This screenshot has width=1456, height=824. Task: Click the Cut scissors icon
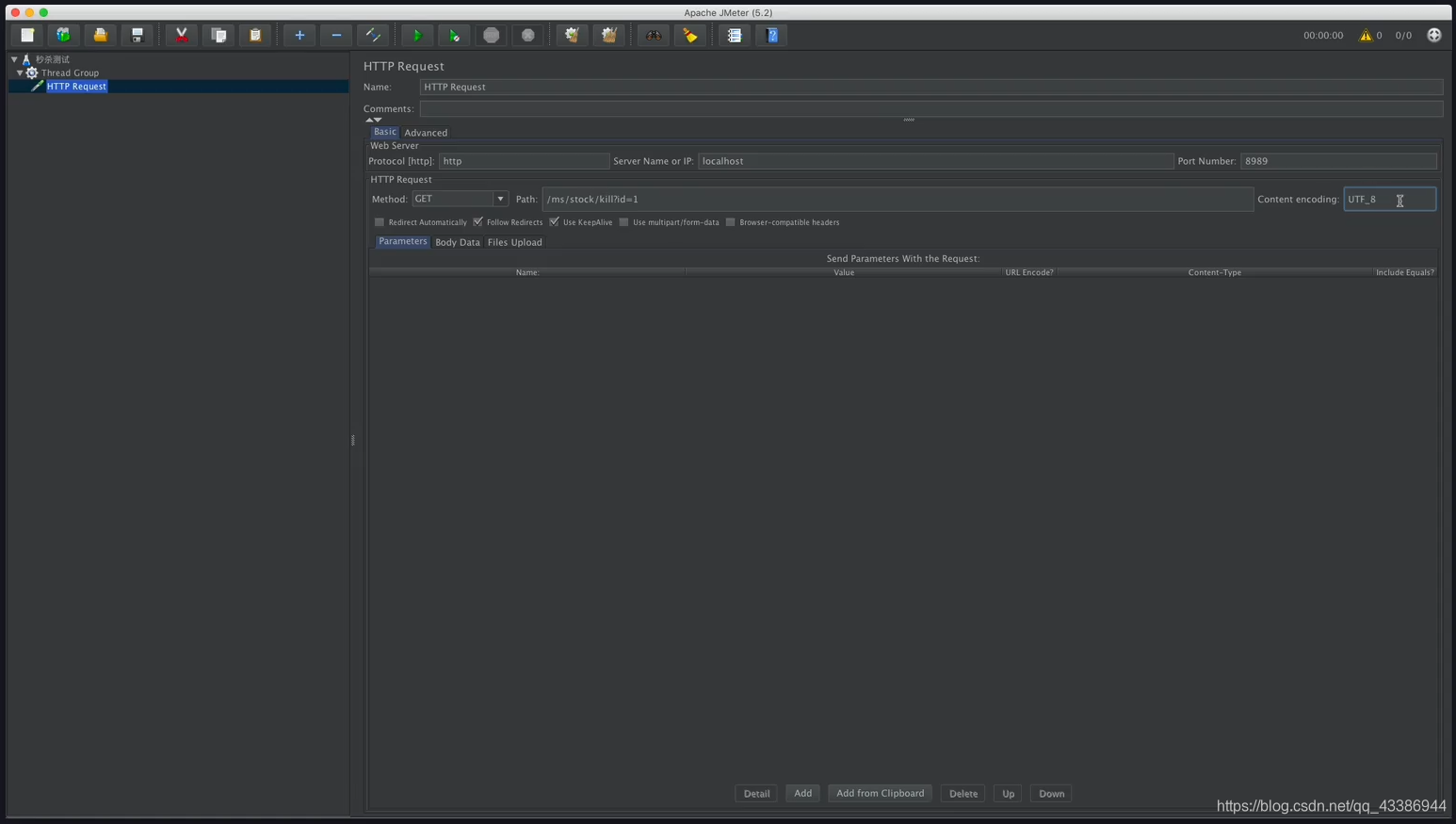182,35
